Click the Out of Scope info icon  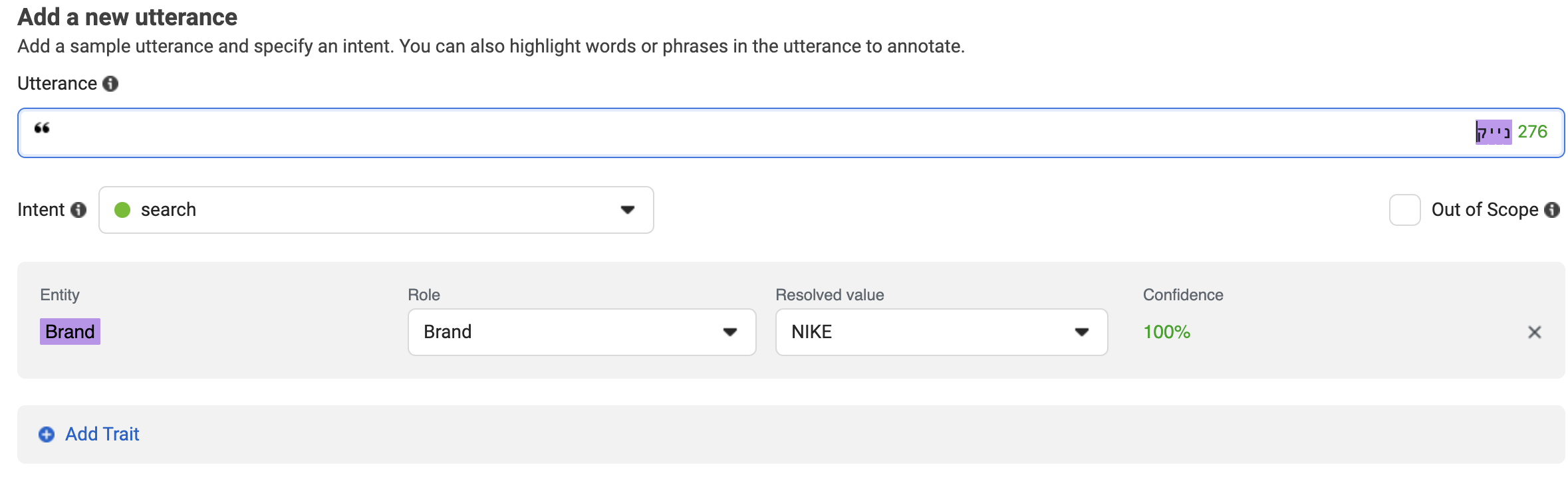1552,210
